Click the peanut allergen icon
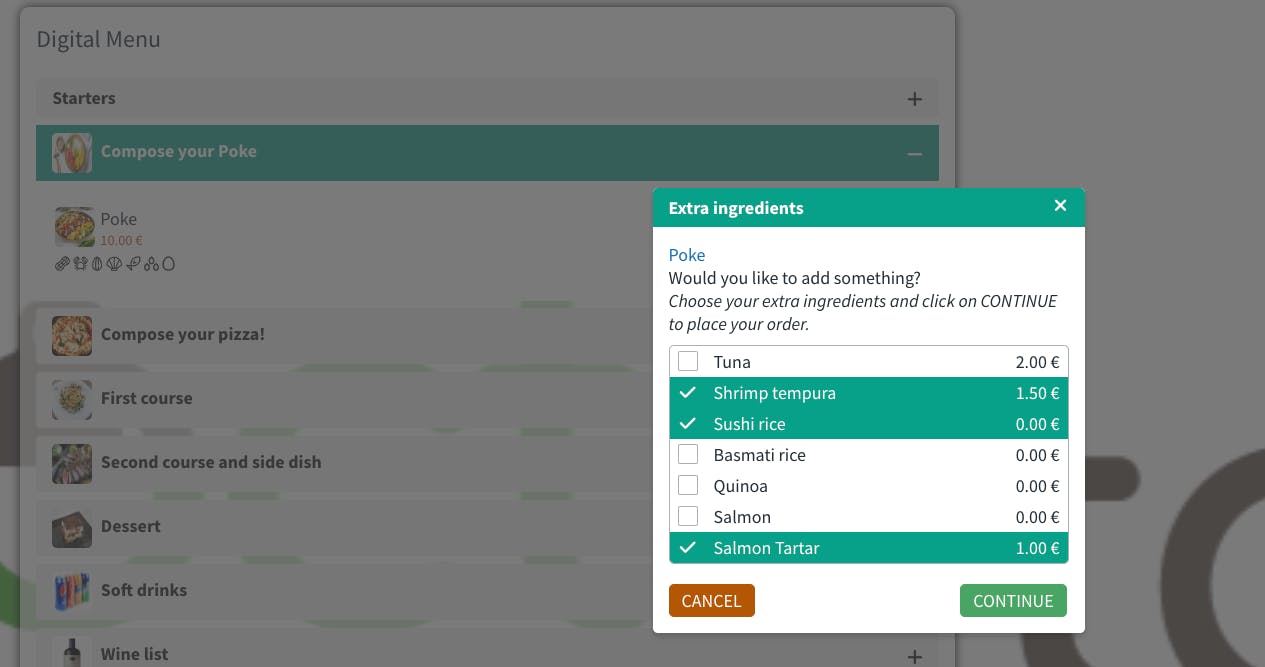 pyautogui.click(x=62, y=264)
